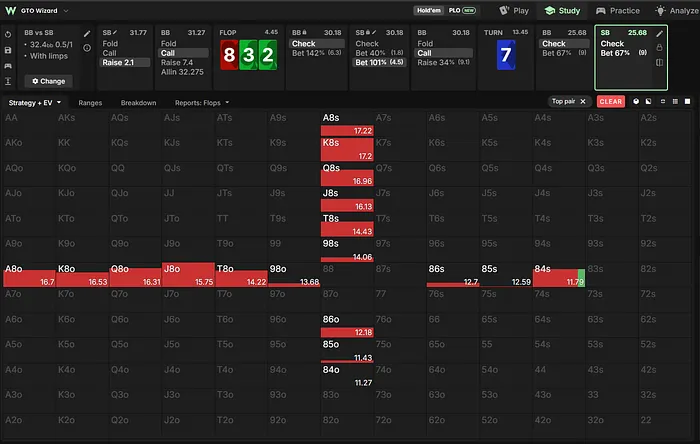Expand the GTO Wizard chevron menu
Image resolution: width=700 pixels, height=444 pixels.
66,11
